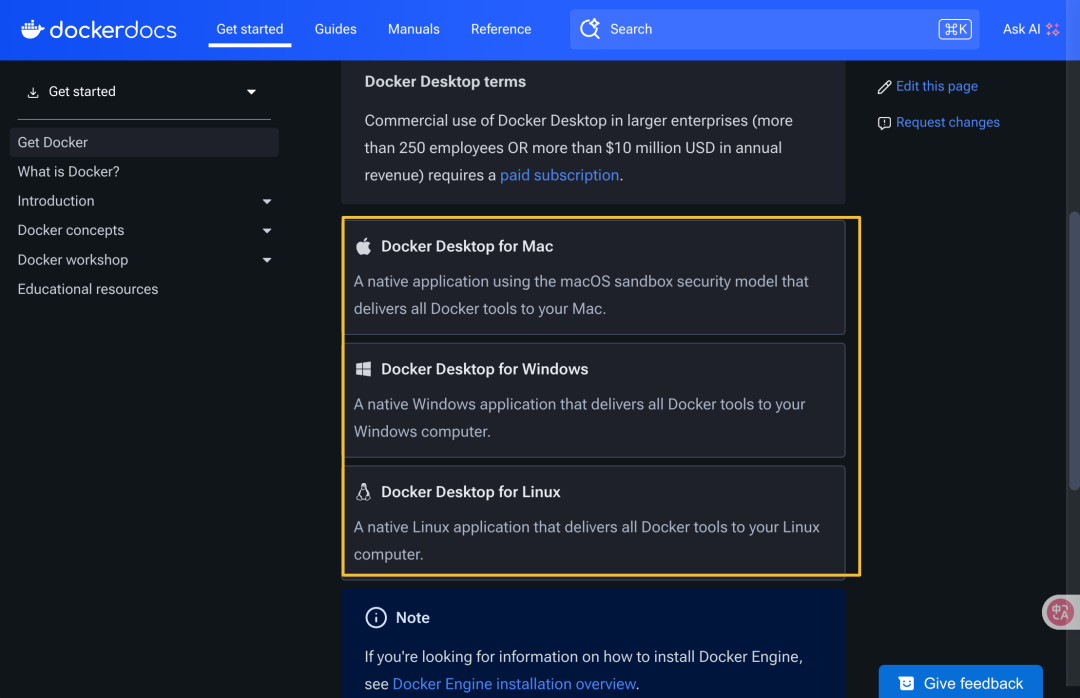Expand the Docker workshop sidebar section
1080x698 pixels.
click(267, 260)
